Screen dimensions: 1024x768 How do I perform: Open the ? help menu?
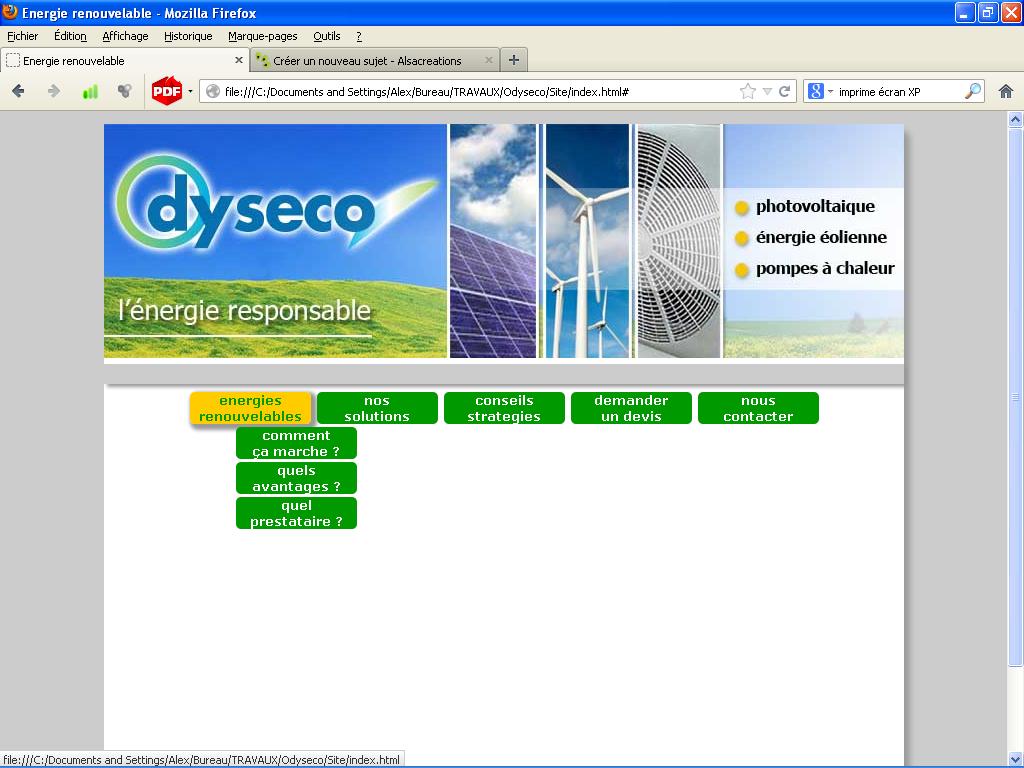(359, 36)
